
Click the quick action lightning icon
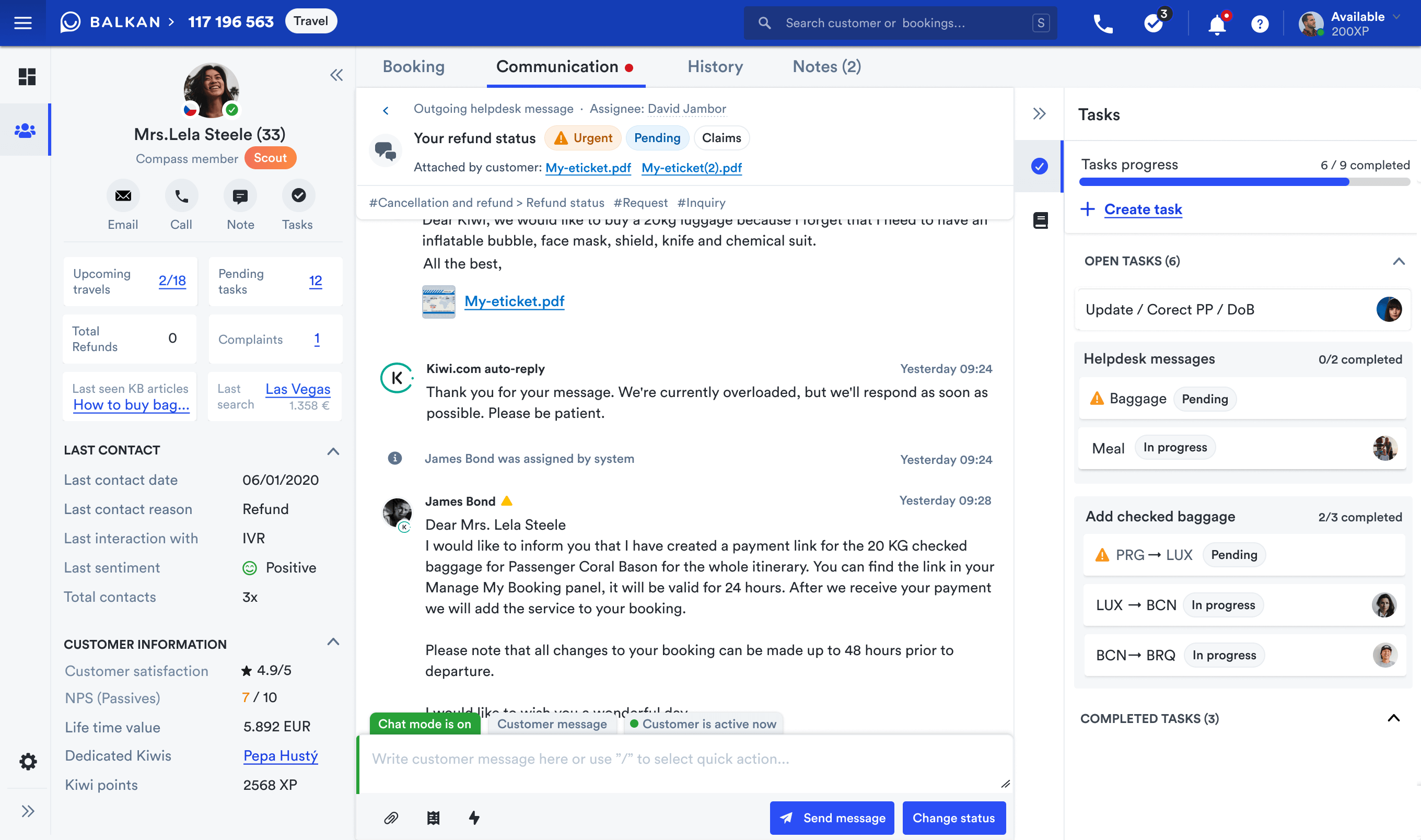click(x=474, y=818)
